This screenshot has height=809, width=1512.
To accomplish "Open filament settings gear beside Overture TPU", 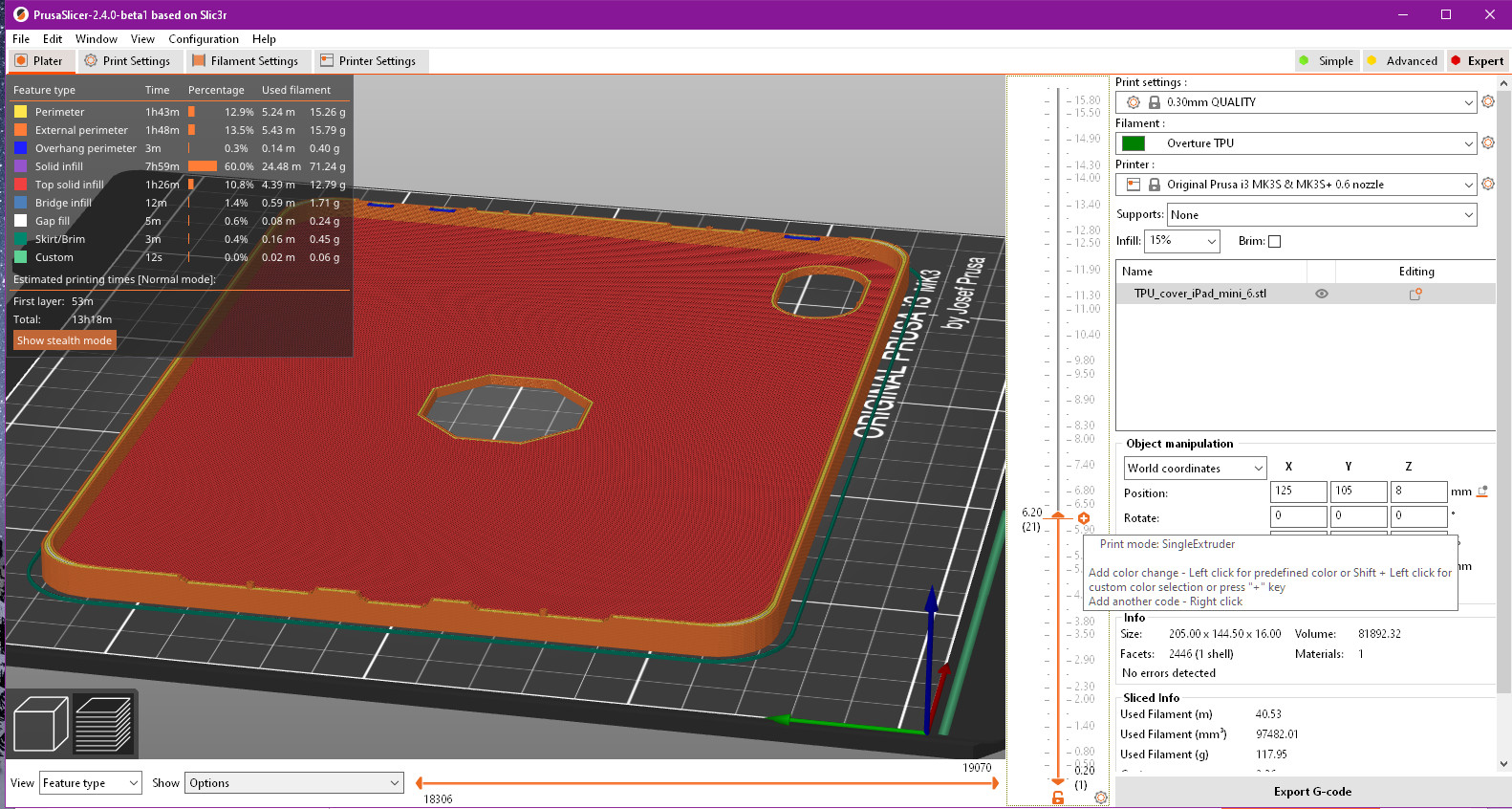I will pos(1488,142).
